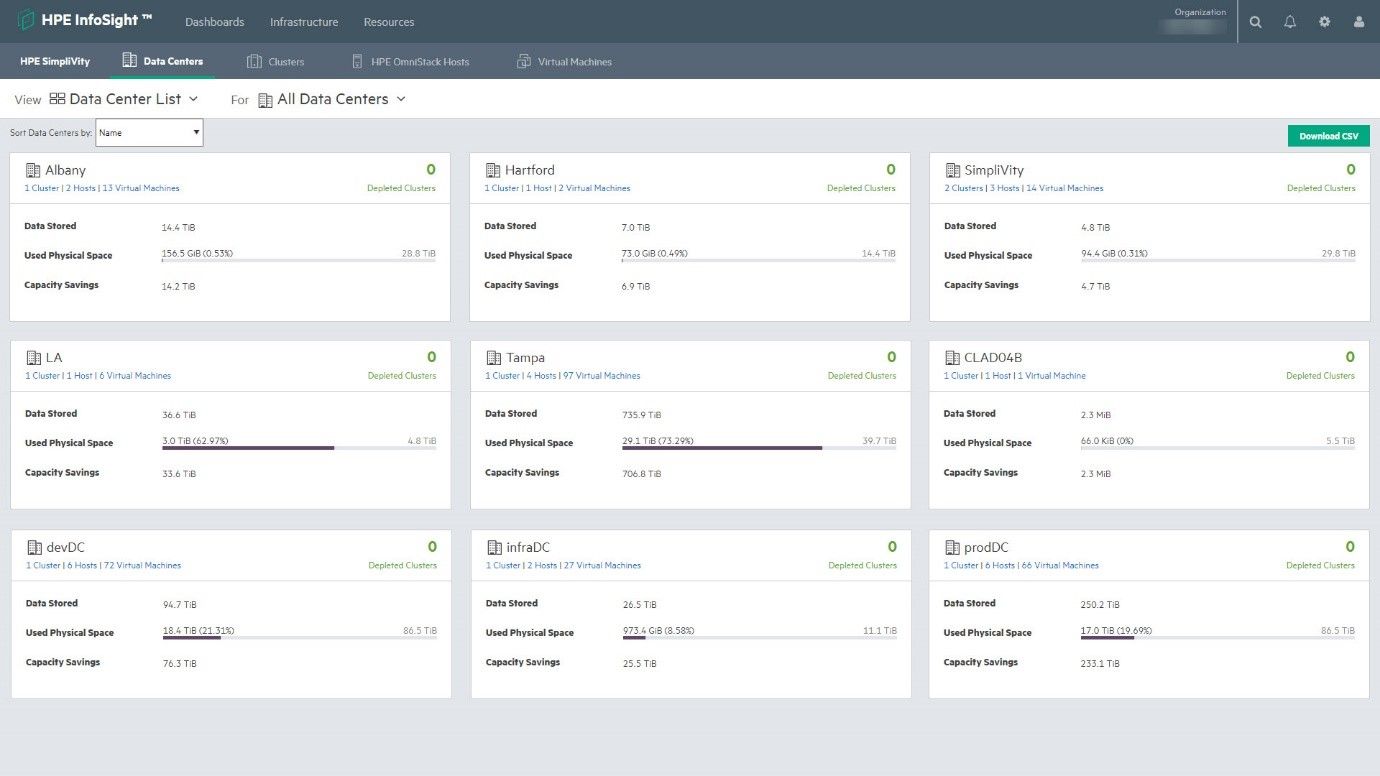Click the building icon beside CLAD04B
Viewport: 1380px width, 776px height.
951,357
